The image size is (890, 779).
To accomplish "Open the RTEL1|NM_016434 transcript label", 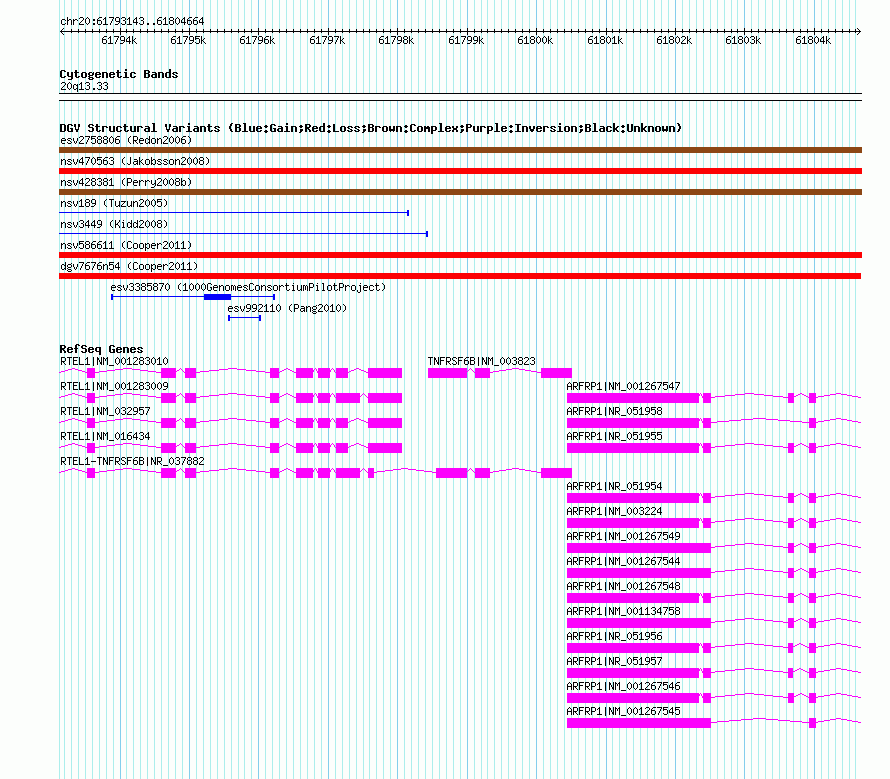I will [105, 436].
